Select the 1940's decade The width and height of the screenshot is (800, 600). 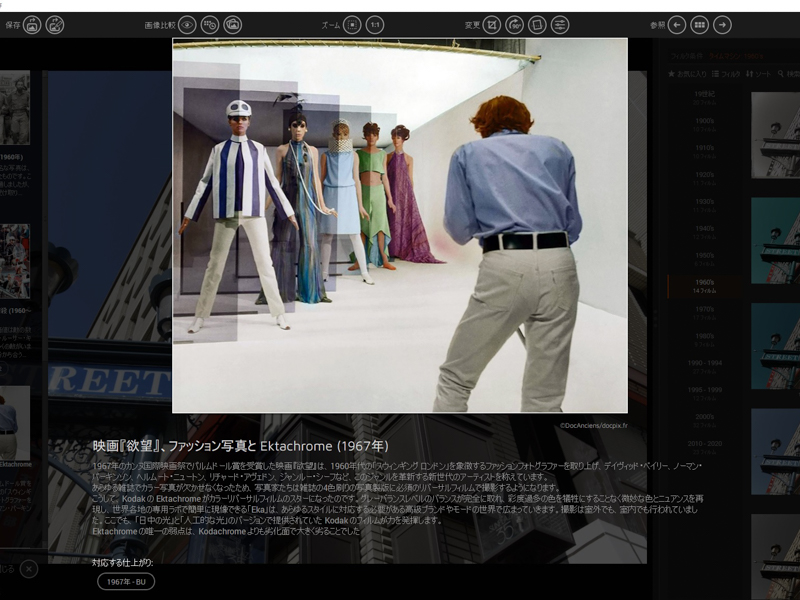pyautogui.click(x=705, y=232)
